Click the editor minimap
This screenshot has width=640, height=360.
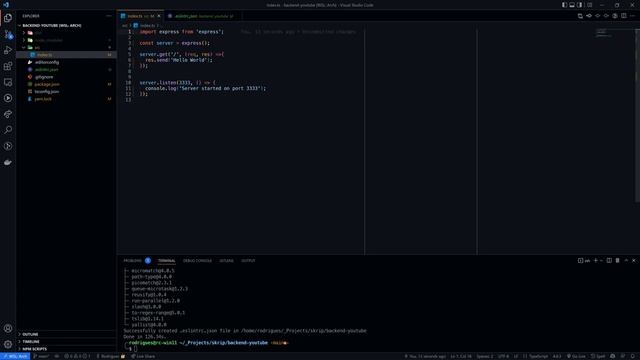[604, 33]
